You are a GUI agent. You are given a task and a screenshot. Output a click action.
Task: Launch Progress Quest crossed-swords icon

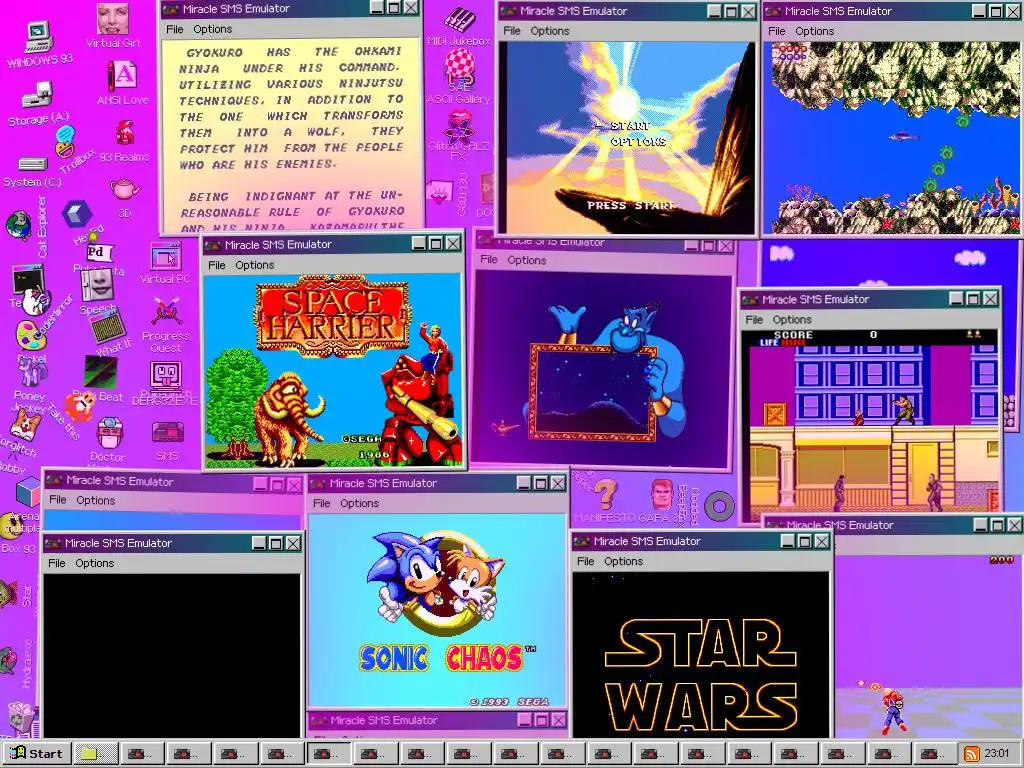click(x=166, y=312)
